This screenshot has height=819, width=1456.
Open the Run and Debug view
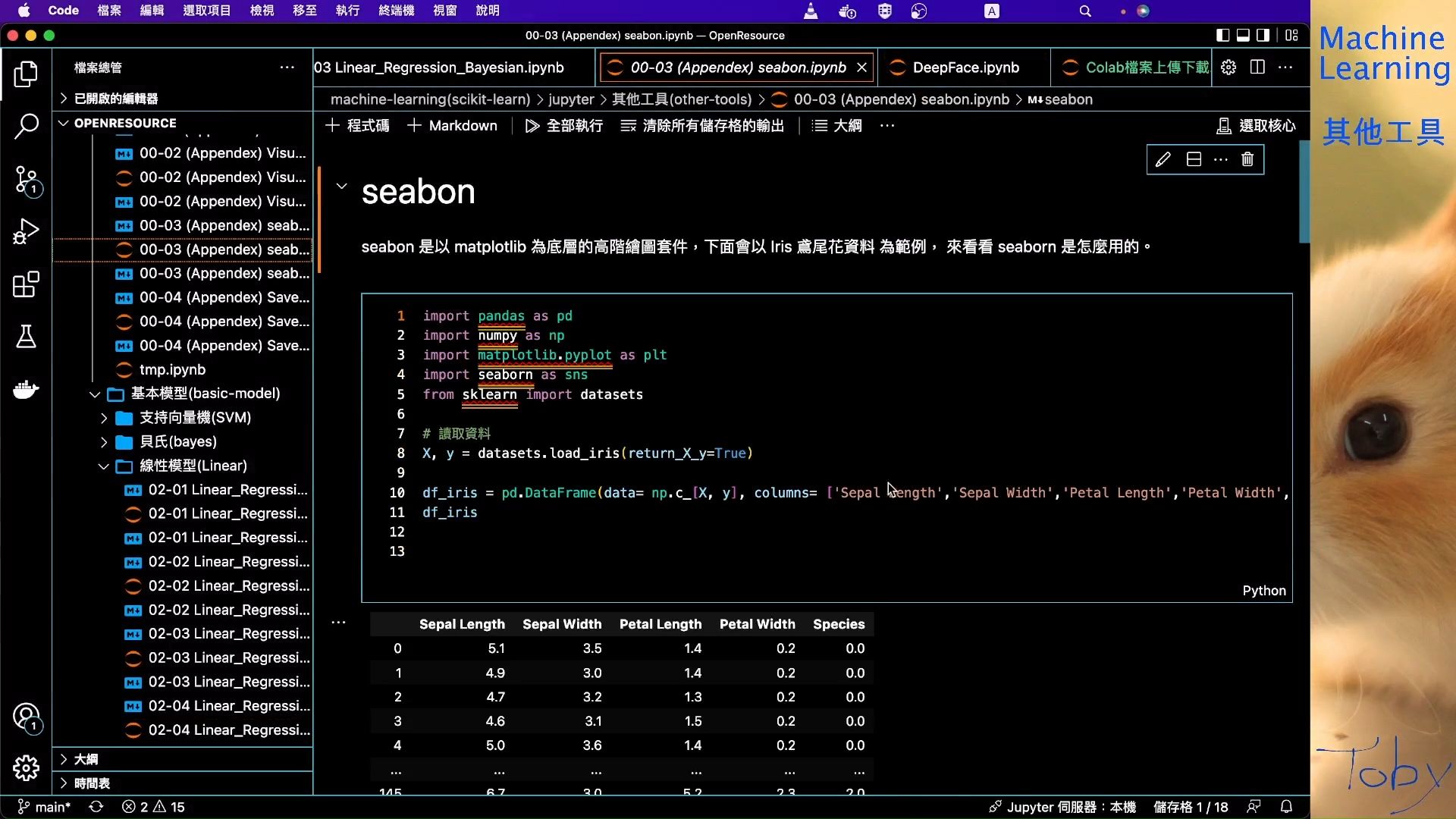coord(26,231)
